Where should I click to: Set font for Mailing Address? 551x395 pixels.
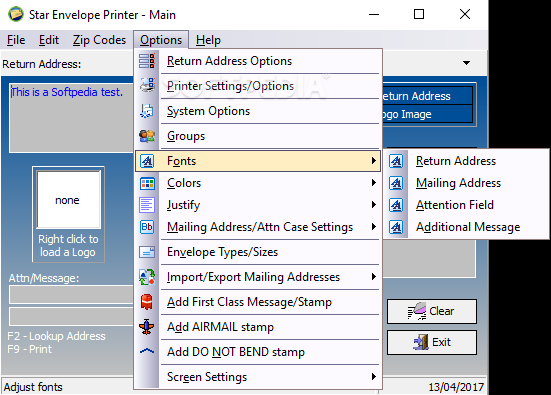pos(466,183)
